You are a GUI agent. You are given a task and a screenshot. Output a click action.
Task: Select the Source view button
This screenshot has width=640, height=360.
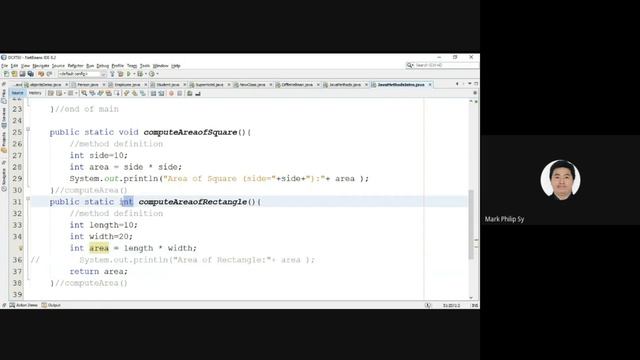(x=17, y=93)
